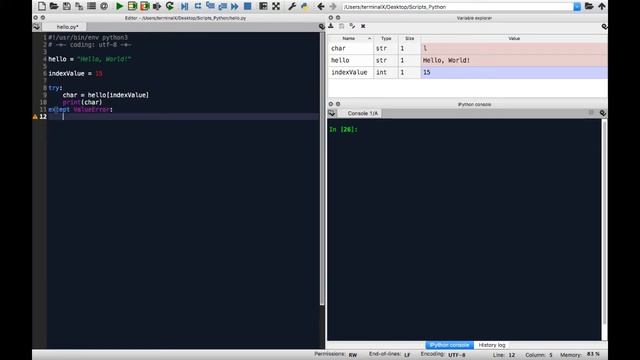Import data into the Variable explorer
This screenshot has height=360, width=640.
coord(331,26)
